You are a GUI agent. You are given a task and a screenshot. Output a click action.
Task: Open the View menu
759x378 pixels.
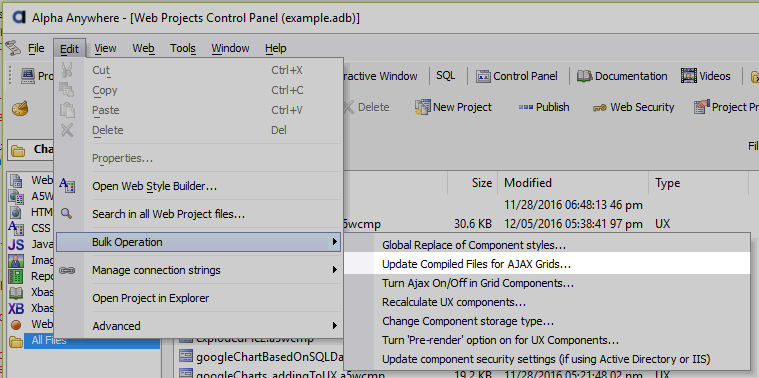click(105, 48)
